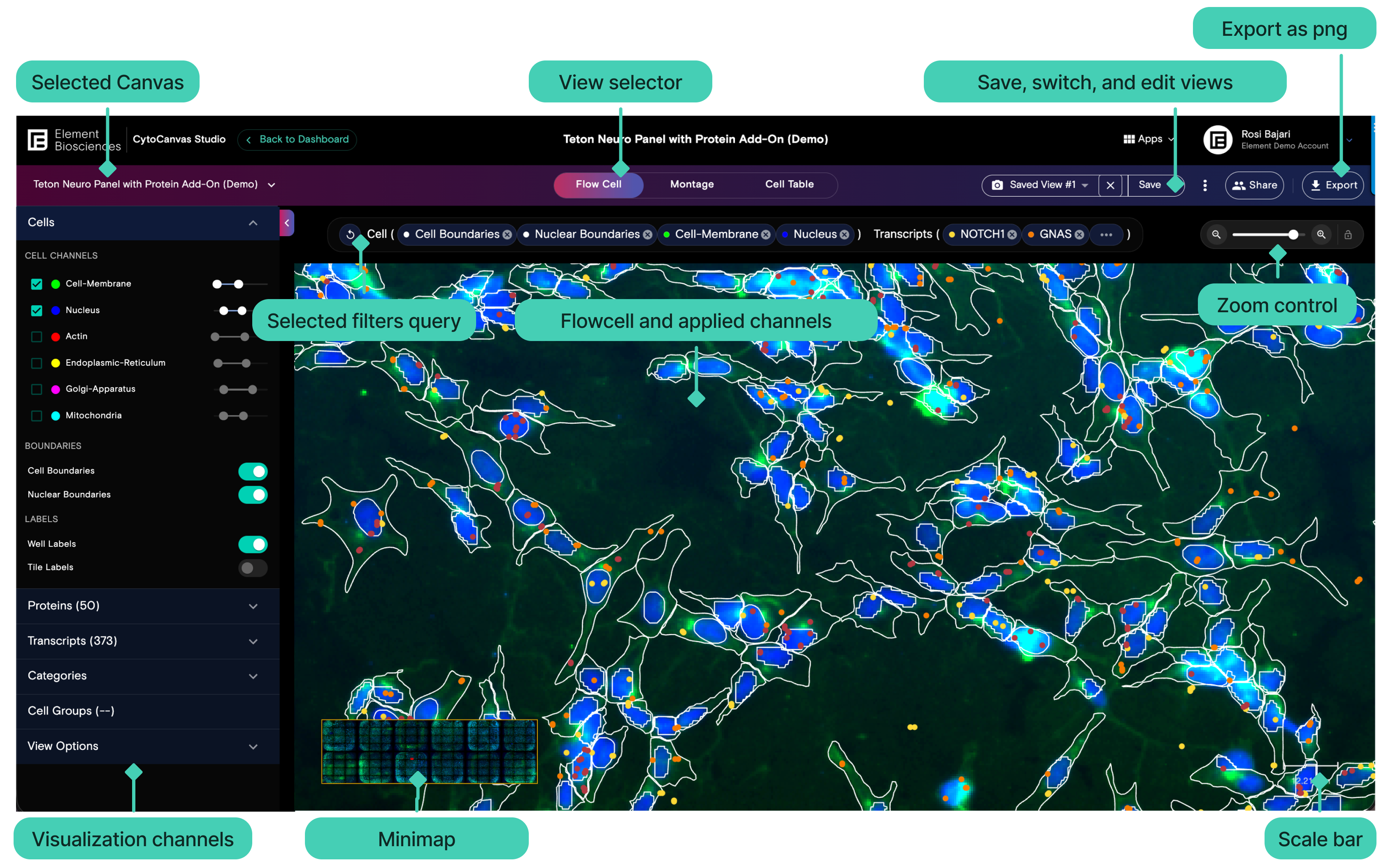Expand the View Options section
1388x868 pixels.
[148, 746]
